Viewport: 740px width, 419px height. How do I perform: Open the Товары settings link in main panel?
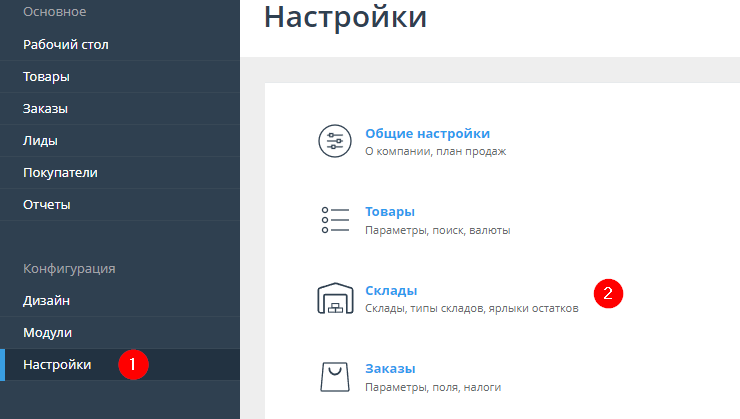390,211
